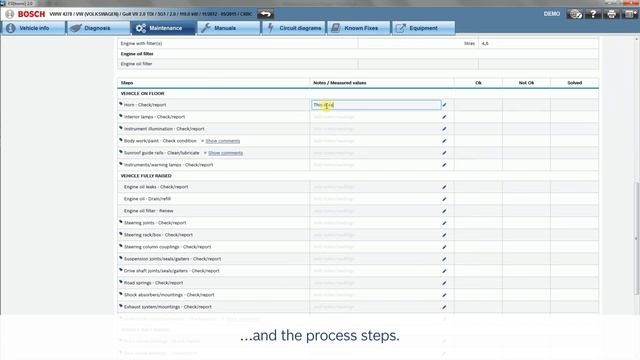Click the vehicle description text in header
Image resolution: width=640 pixels, height=360 pixels.
pos(151,14)
